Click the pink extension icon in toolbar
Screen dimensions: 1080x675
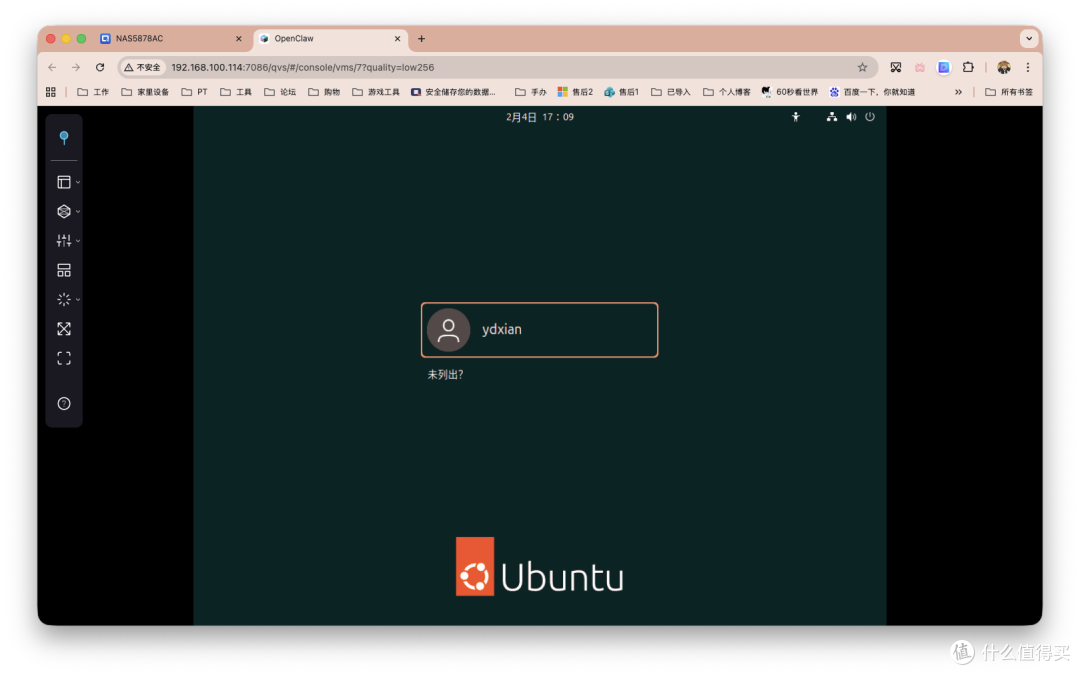point(920,68)
